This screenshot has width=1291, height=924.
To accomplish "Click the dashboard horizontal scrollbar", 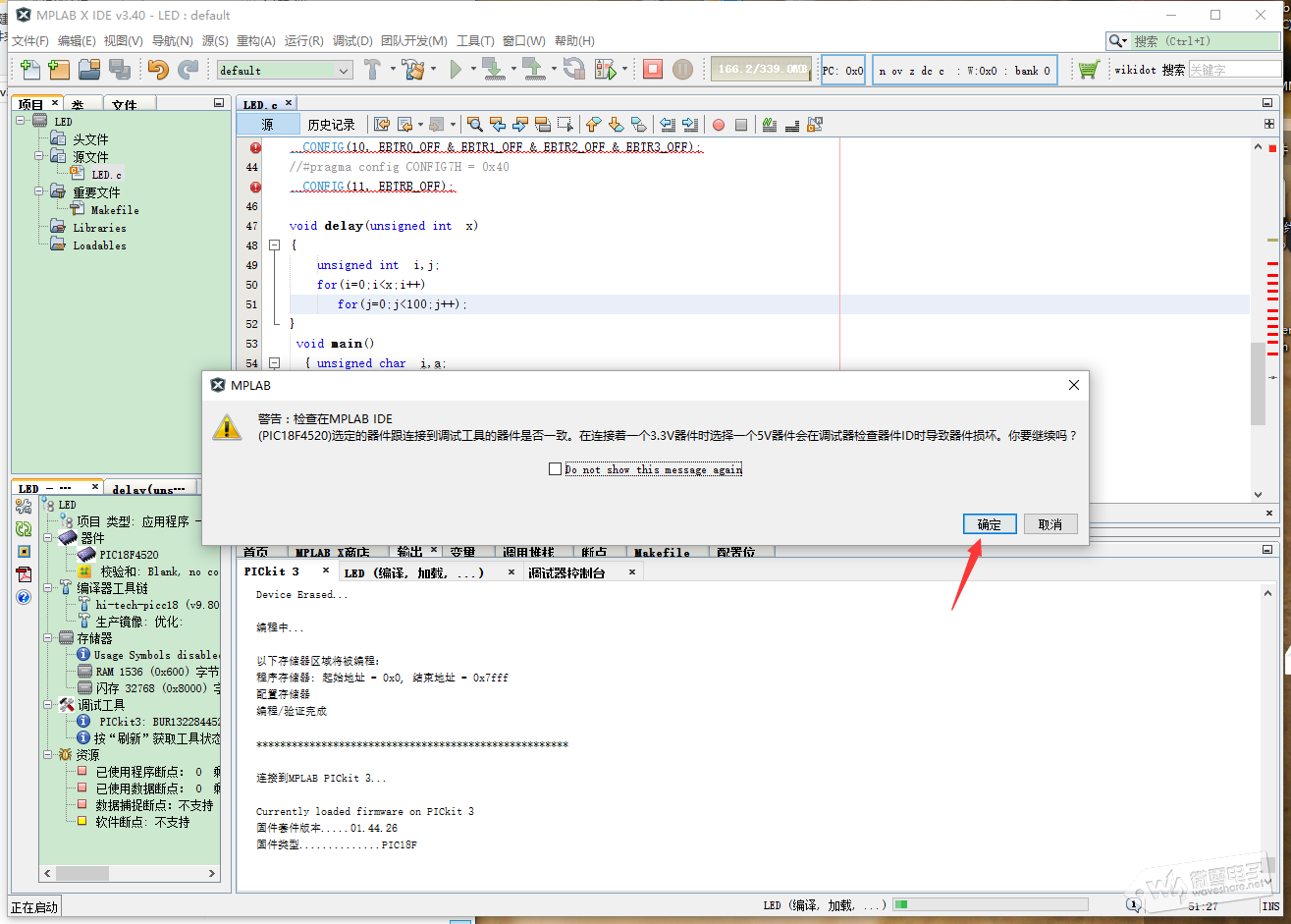I will [130, 872].
